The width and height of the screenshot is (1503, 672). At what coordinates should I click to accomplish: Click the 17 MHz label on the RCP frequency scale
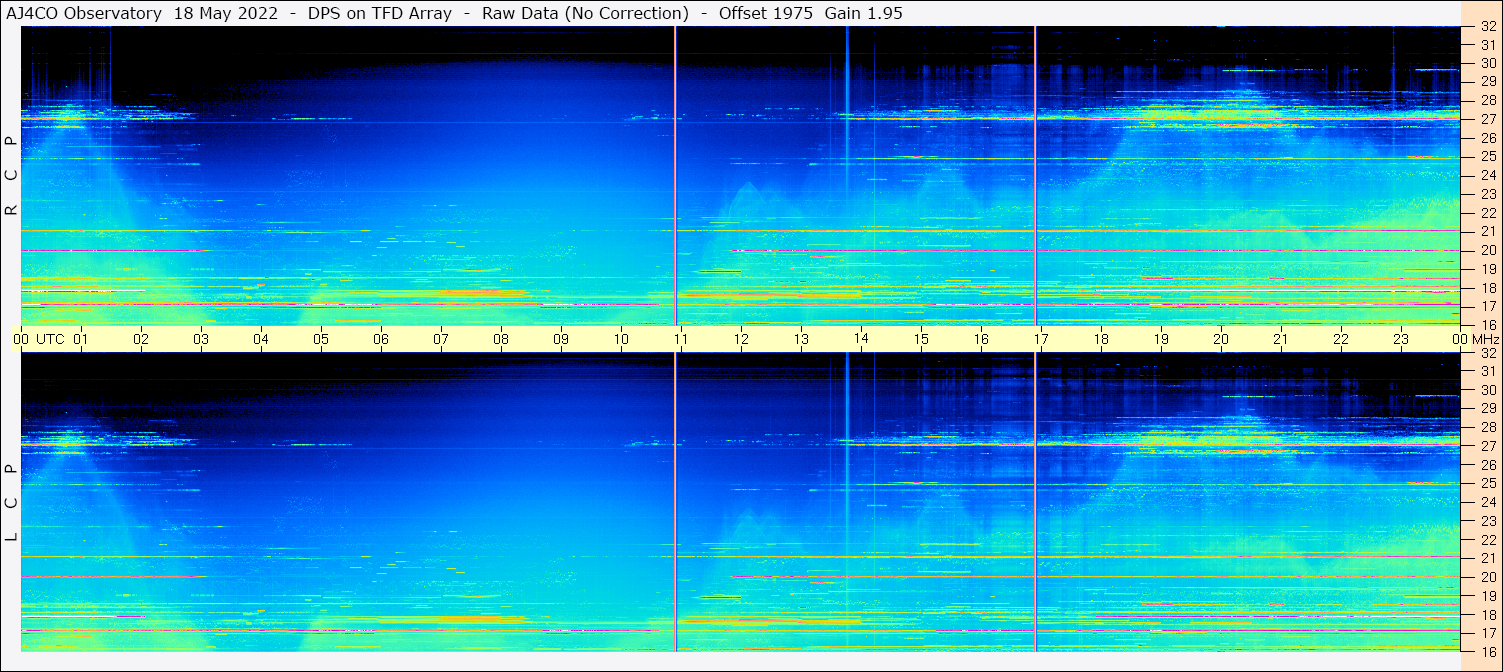coord(1488,306)
